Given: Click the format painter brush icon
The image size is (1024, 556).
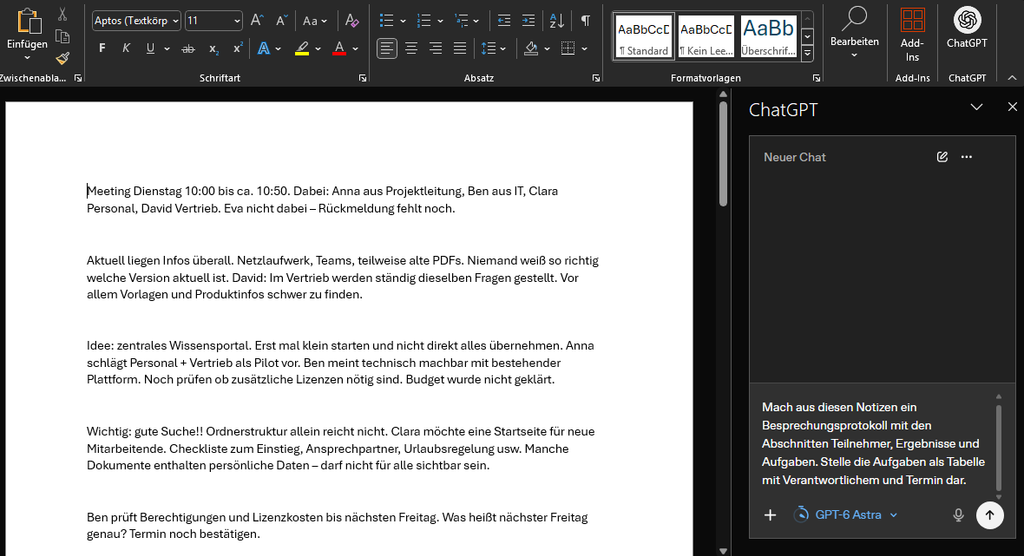Looking at the screenshot, I should [x=63, y=59].
